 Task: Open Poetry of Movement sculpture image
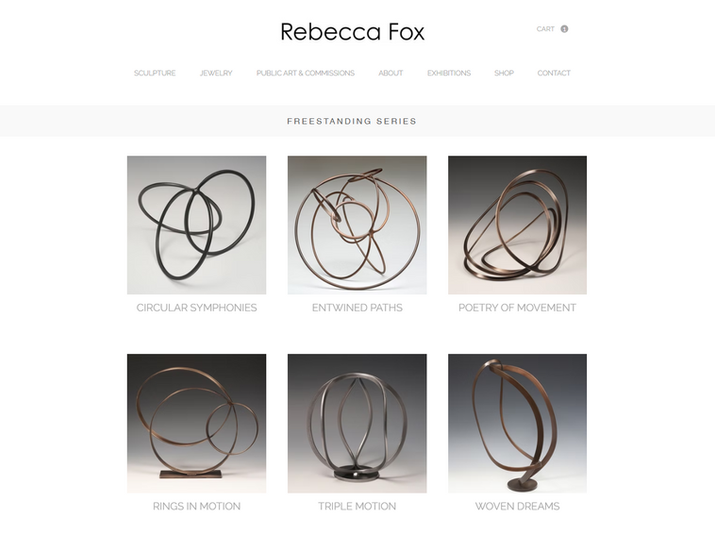pyautogui.click(x=517, y=225)
